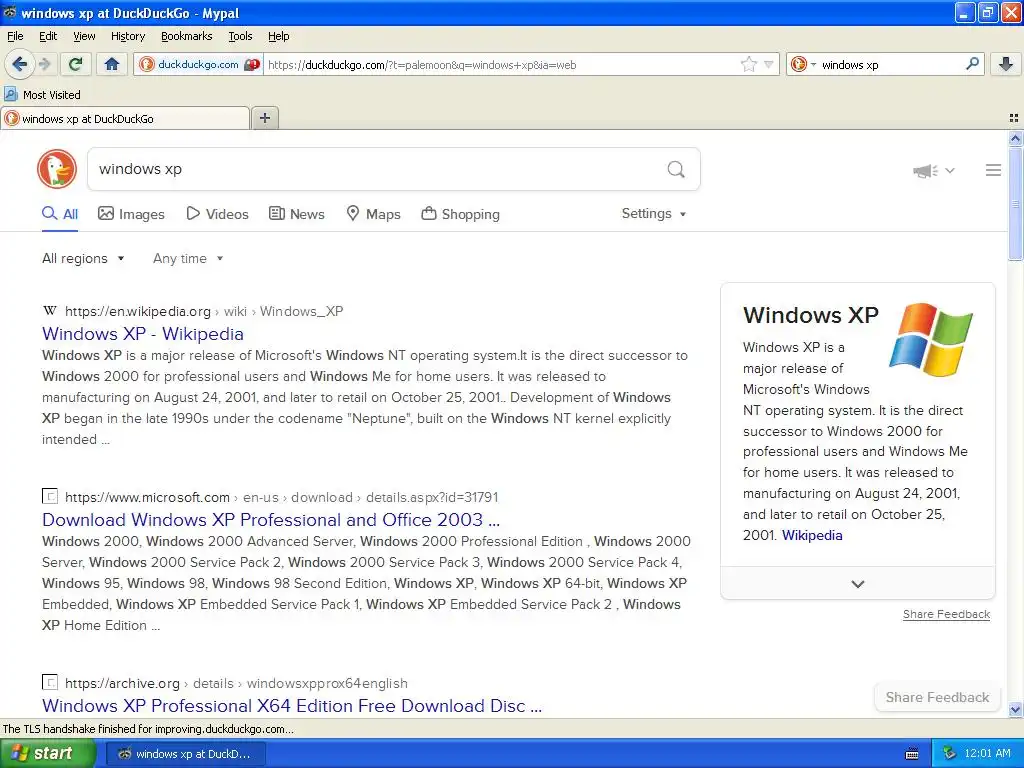
Task: Open the File menu
Action: (x=15, y=37)
